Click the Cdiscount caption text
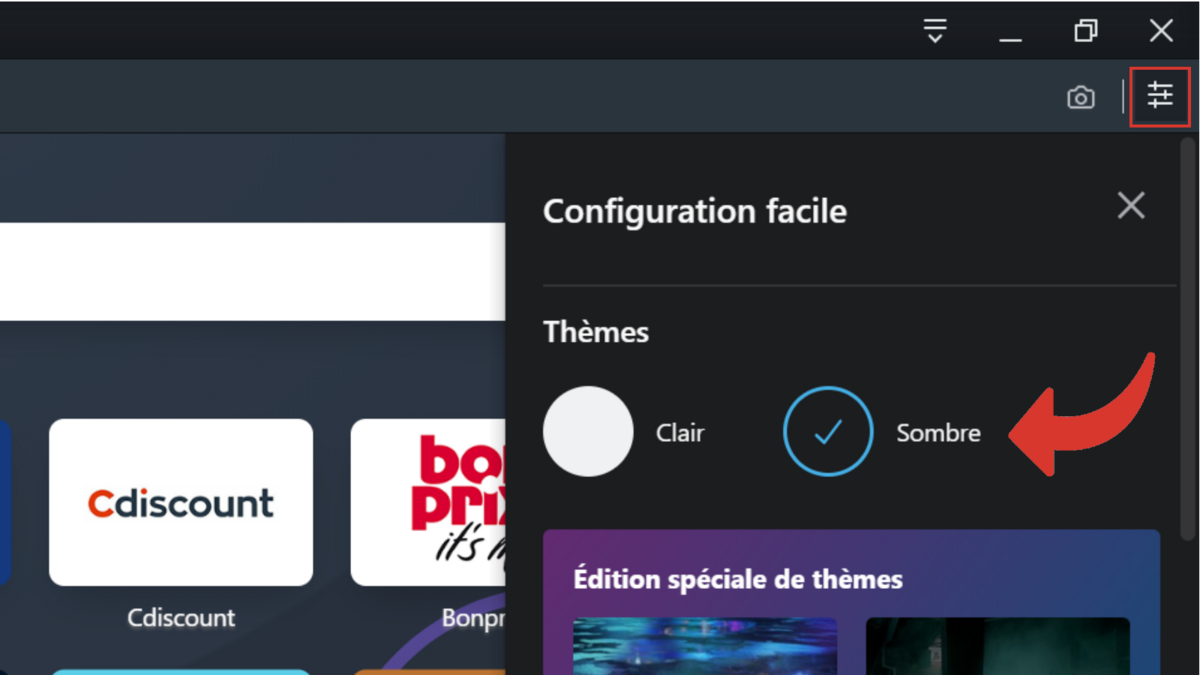The image size is (1200, 675). pos(181,618)
